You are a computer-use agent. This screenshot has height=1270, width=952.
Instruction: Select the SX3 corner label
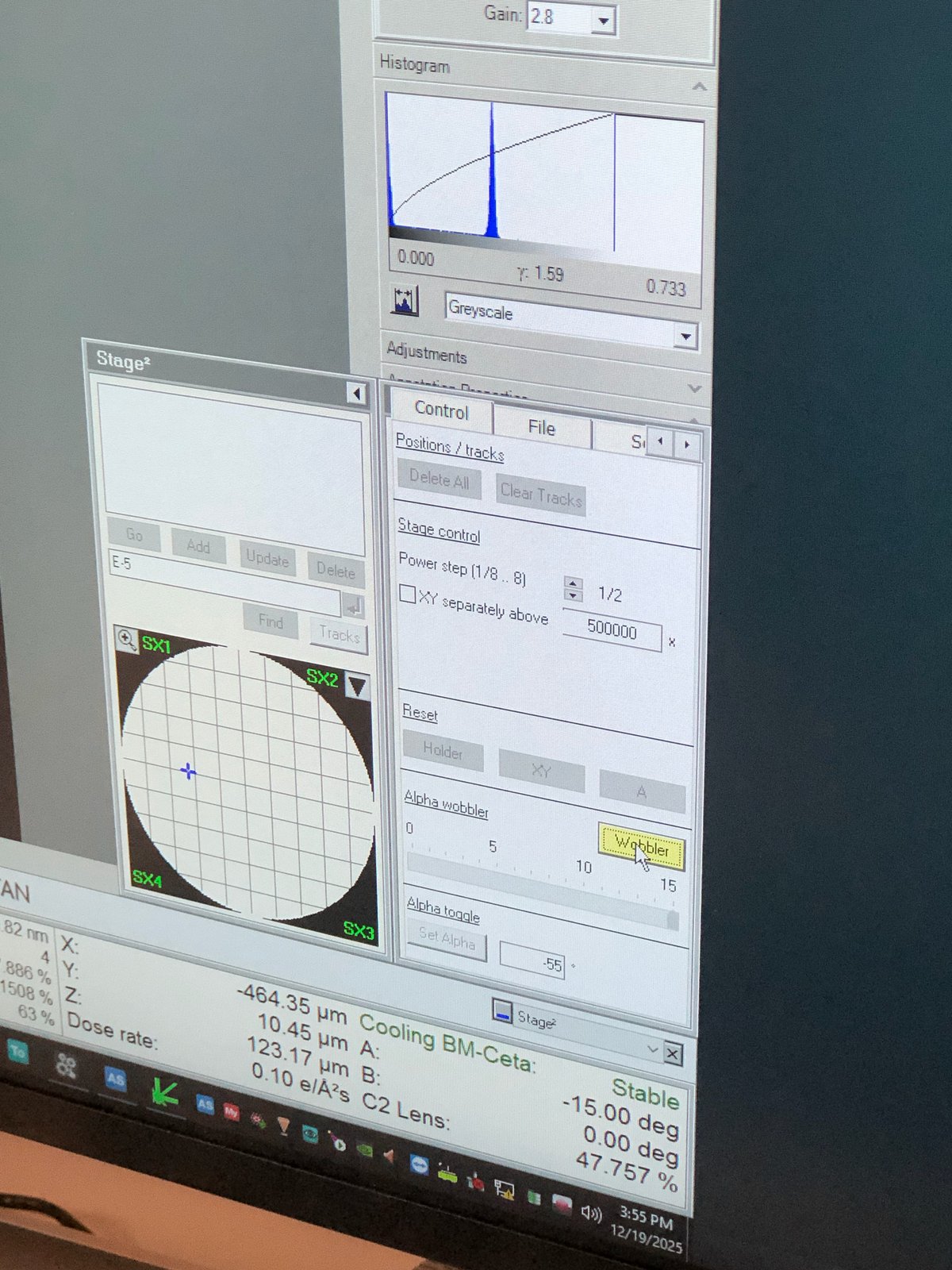(x=359, y=931)
